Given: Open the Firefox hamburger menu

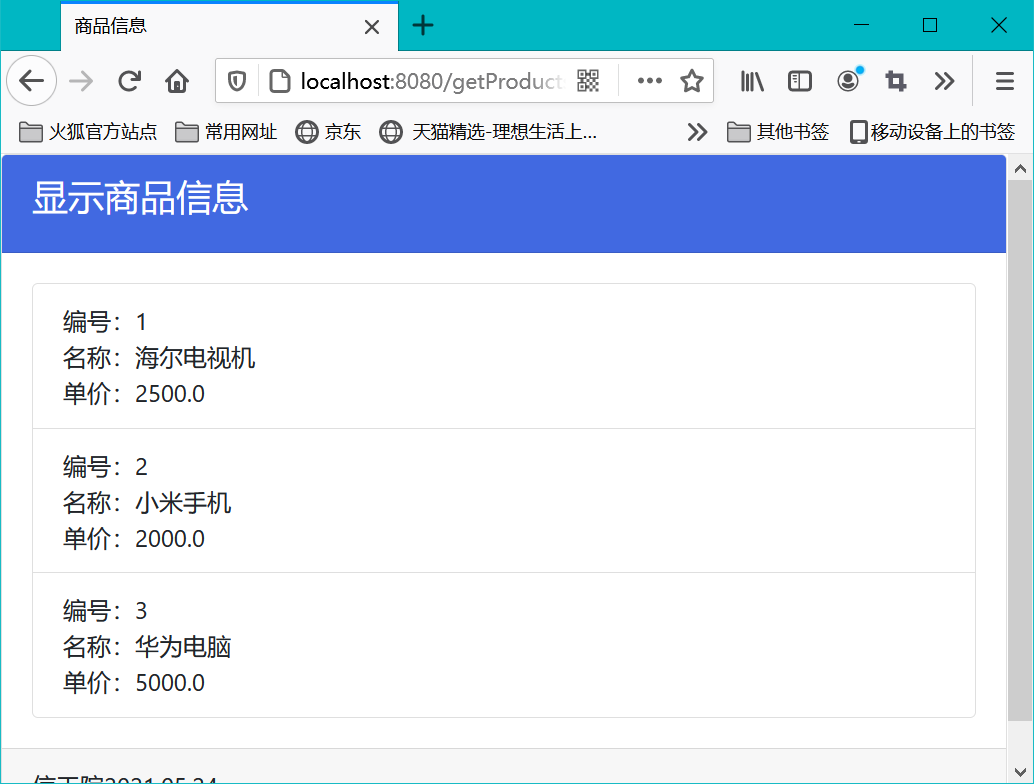Looking at the screenshot, I should point(1004,81).
